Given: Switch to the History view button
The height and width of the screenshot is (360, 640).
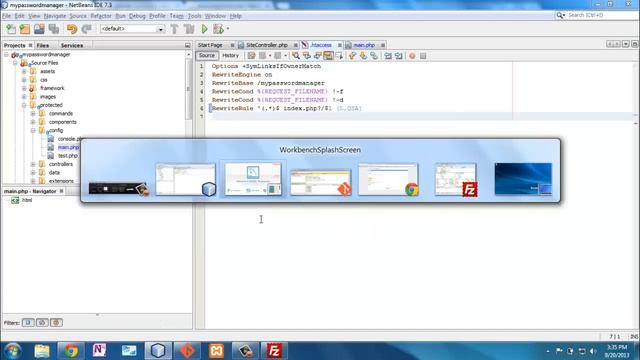Looking at the screenshot, I should (231, 56).
